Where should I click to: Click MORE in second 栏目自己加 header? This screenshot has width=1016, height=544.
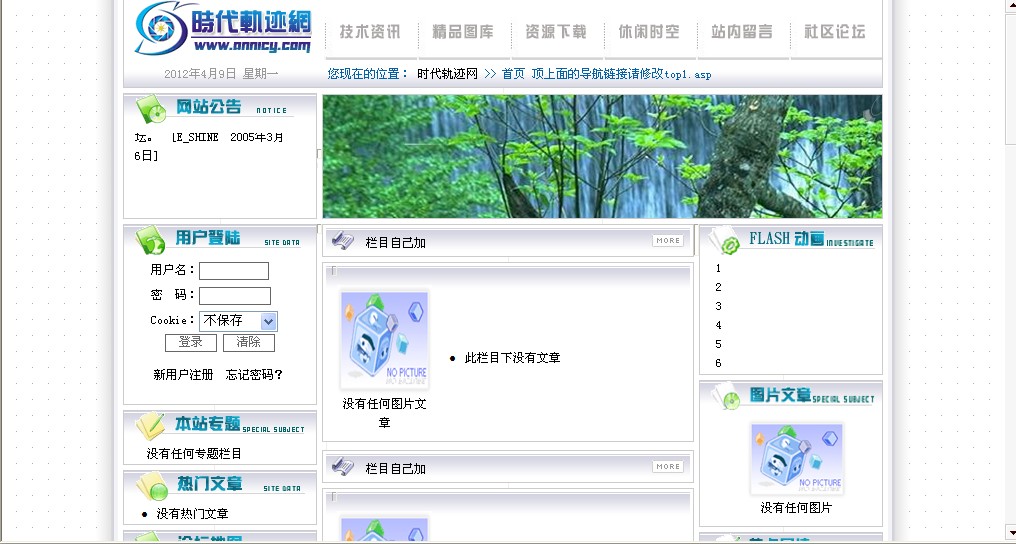pos(667,466)
